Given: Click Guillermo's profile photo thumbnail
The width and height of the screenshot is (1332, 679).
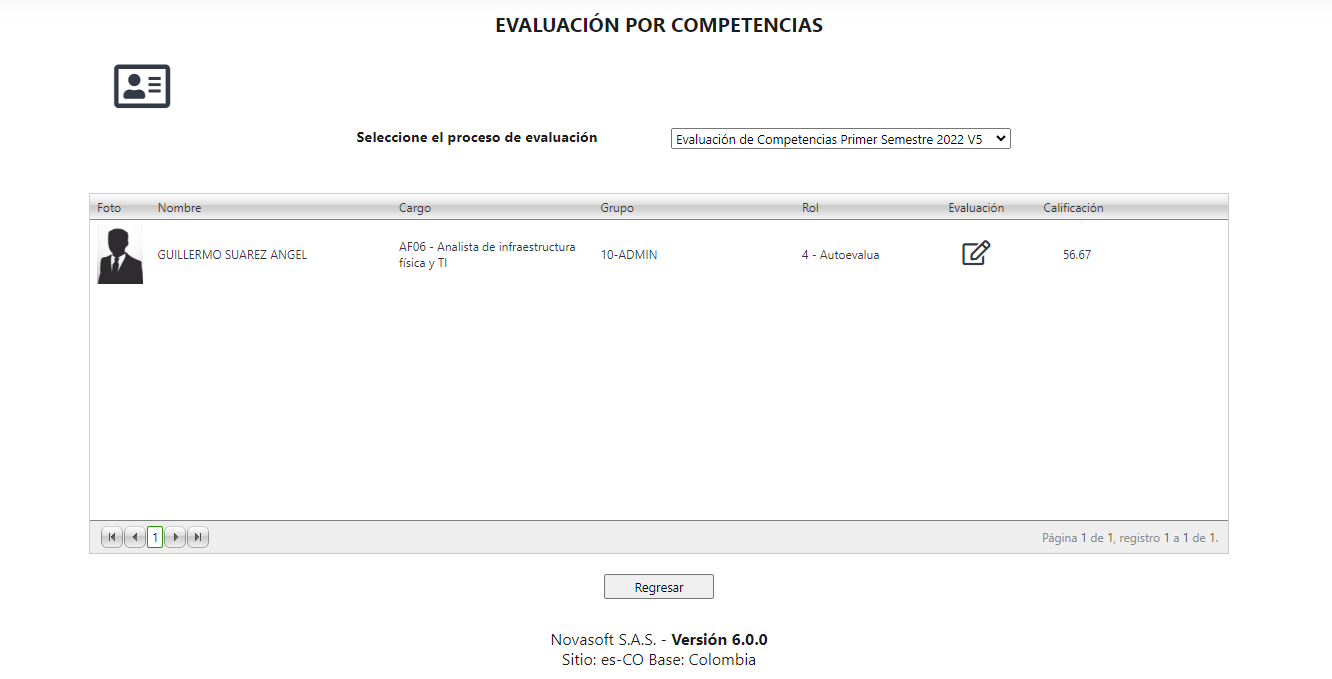Looking at the screenshot, I should pyautogui.click(x=119, y=253).
